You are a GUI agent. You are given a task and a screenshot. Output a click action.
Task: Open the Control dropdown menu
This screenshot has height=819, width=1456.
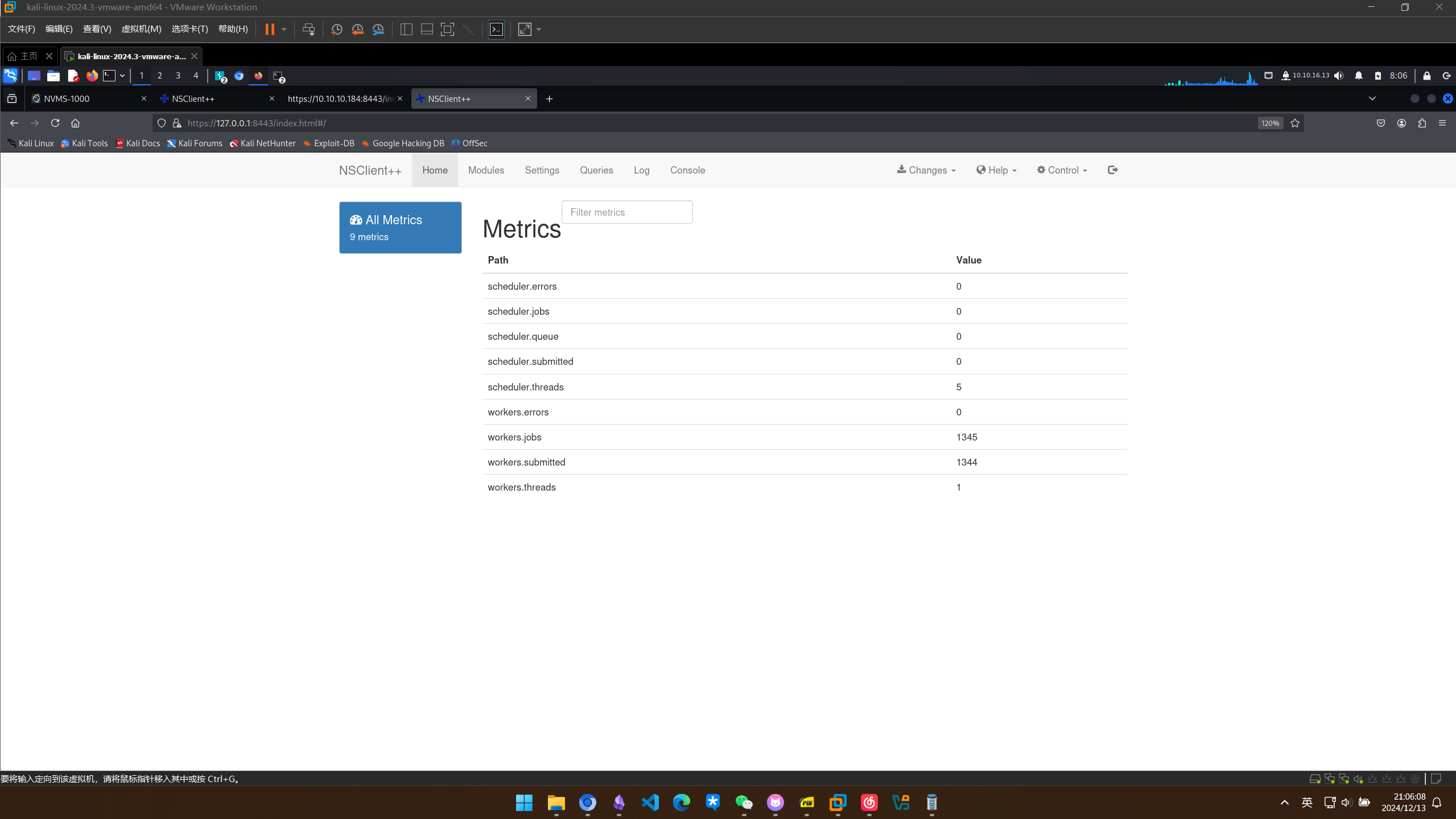click(x=1062, y=170)
